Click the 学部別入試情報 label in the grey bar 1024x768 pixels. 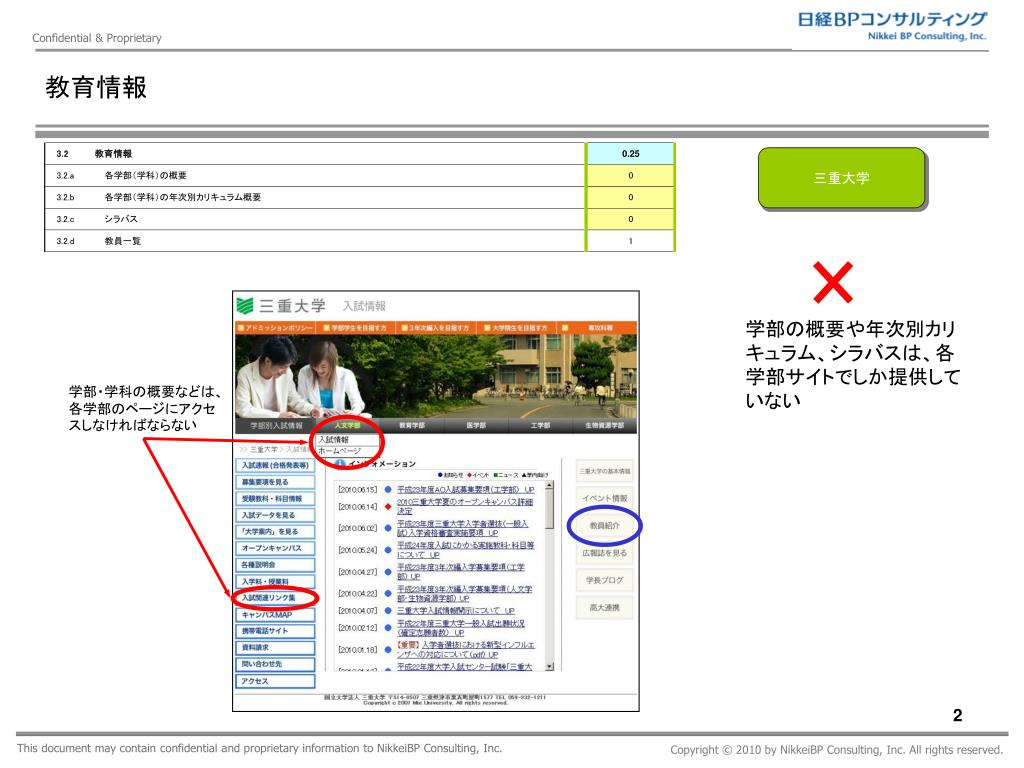point(276,426)
